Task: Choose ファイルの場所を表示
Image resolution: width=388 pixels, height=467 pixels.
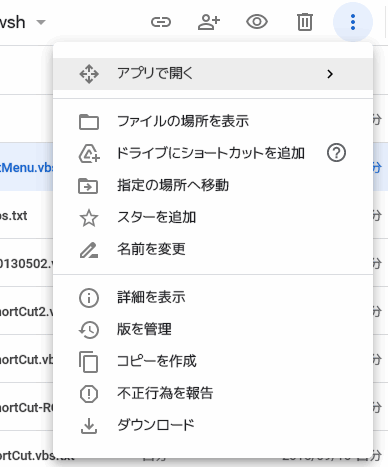Action: [213, 121]
